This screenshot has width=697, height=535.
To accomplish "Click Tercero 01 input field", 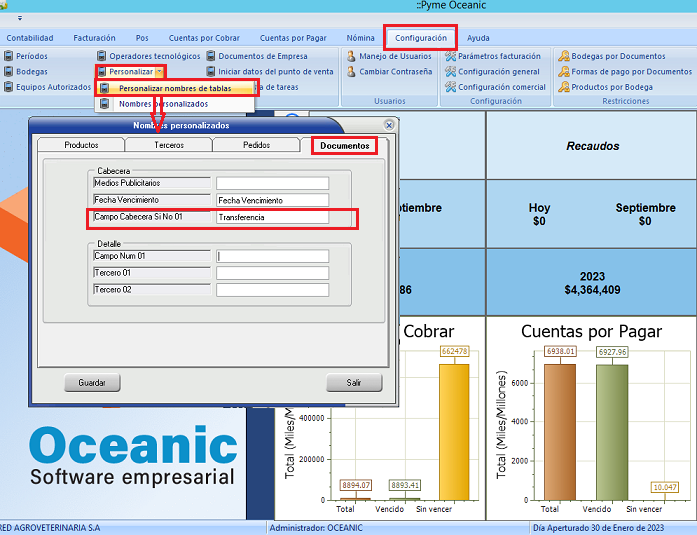I will [272, 273].
